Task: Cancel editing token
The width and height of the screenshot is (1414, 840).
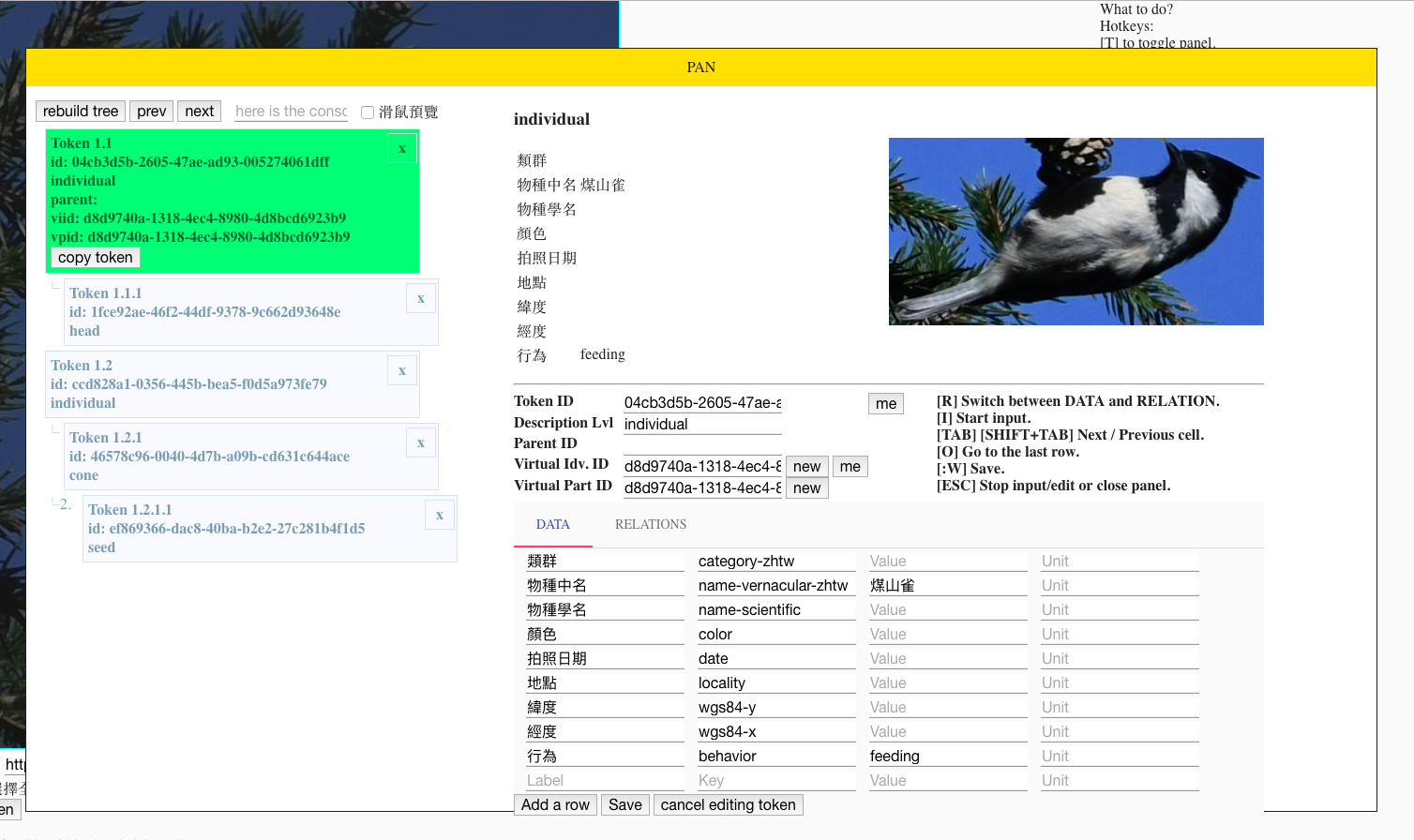Action: coord(728,804)
